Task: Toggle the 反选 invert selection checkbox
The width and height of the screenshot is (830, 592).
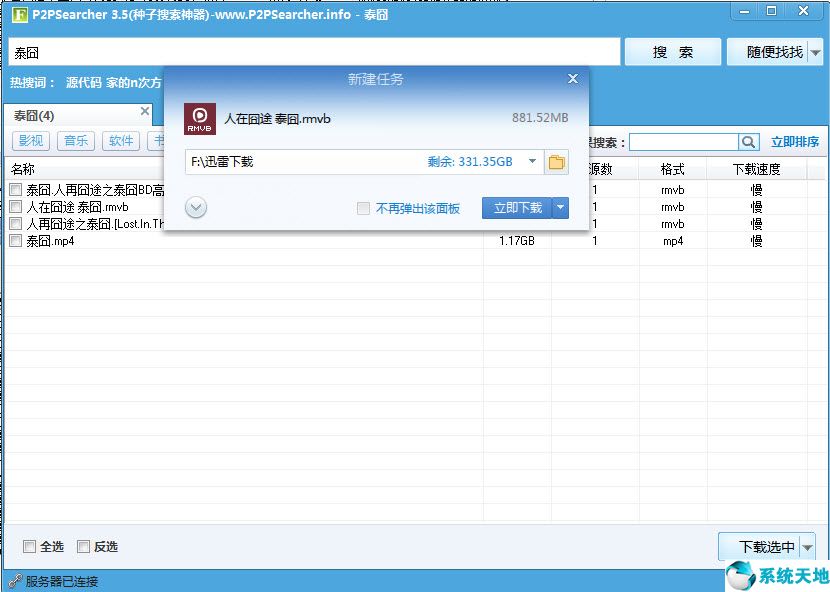Action: [x=84, y=546]
